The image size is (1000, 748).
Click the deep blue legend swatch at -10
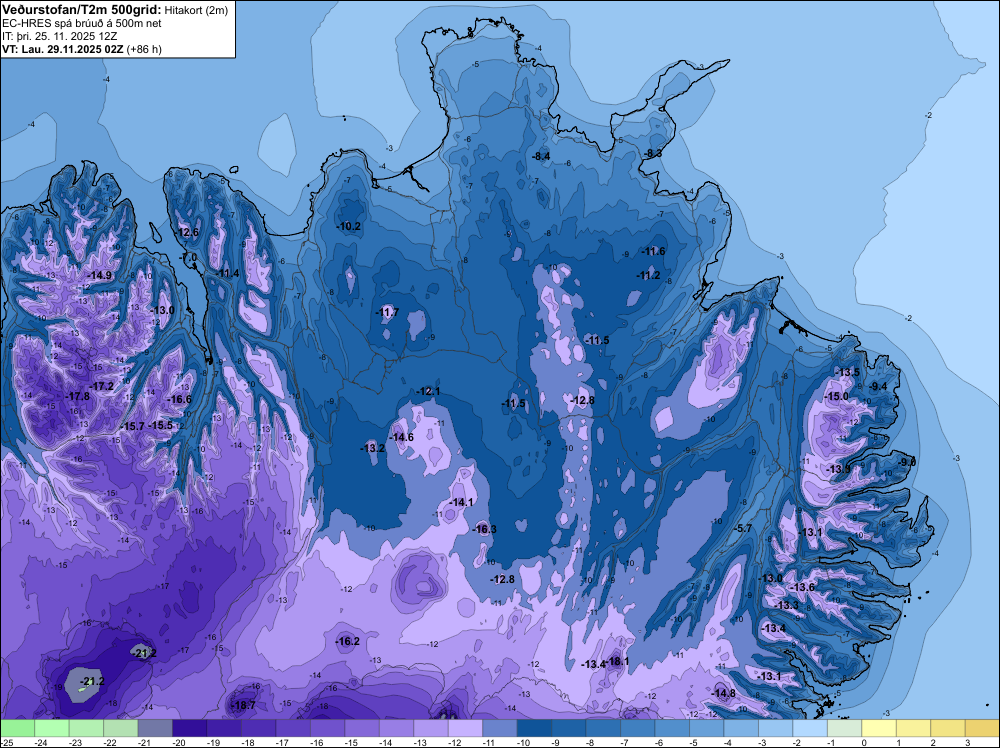coord(534,728)
